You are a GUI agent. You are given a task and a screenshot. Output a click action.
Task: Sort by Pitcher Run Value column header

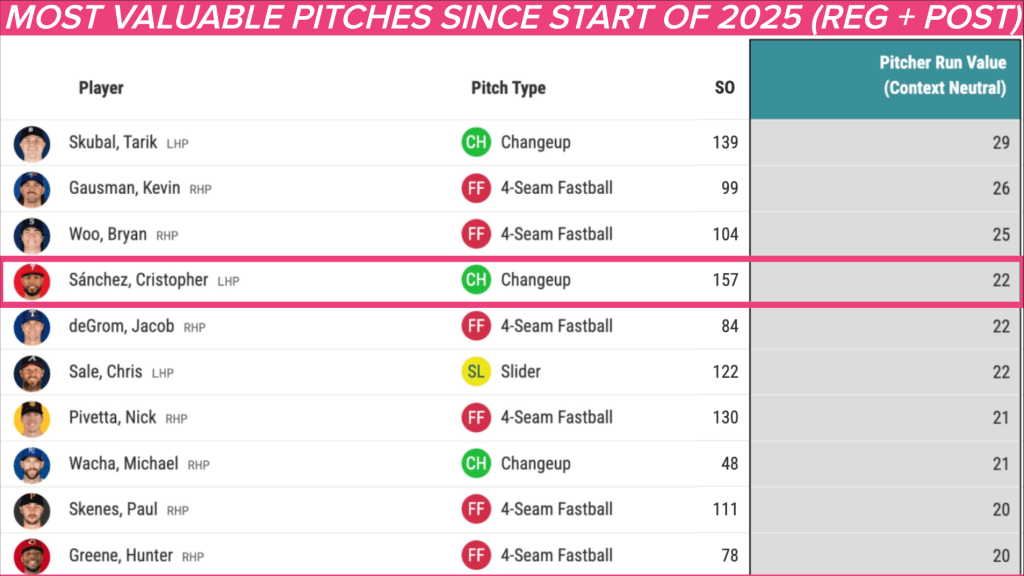942,76
